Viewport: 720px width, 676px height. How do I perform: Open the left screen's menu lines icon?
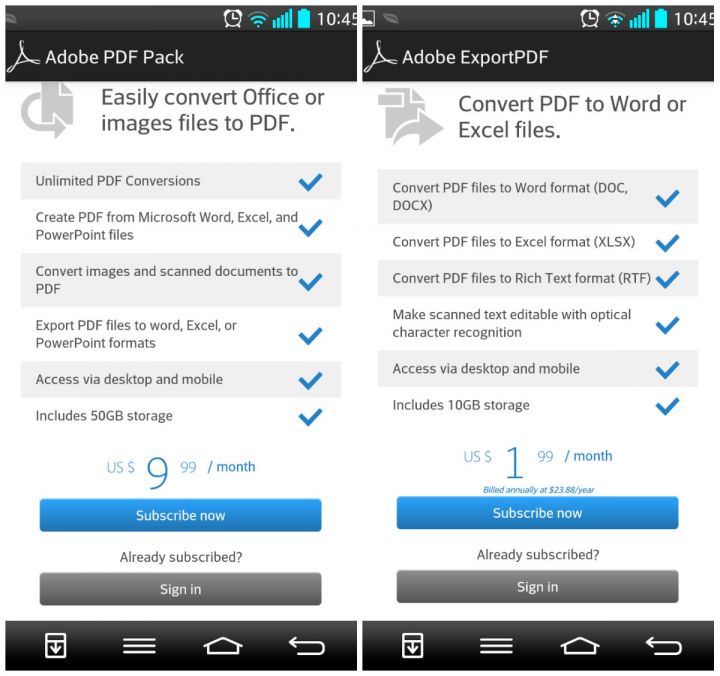tap(139, 646)
